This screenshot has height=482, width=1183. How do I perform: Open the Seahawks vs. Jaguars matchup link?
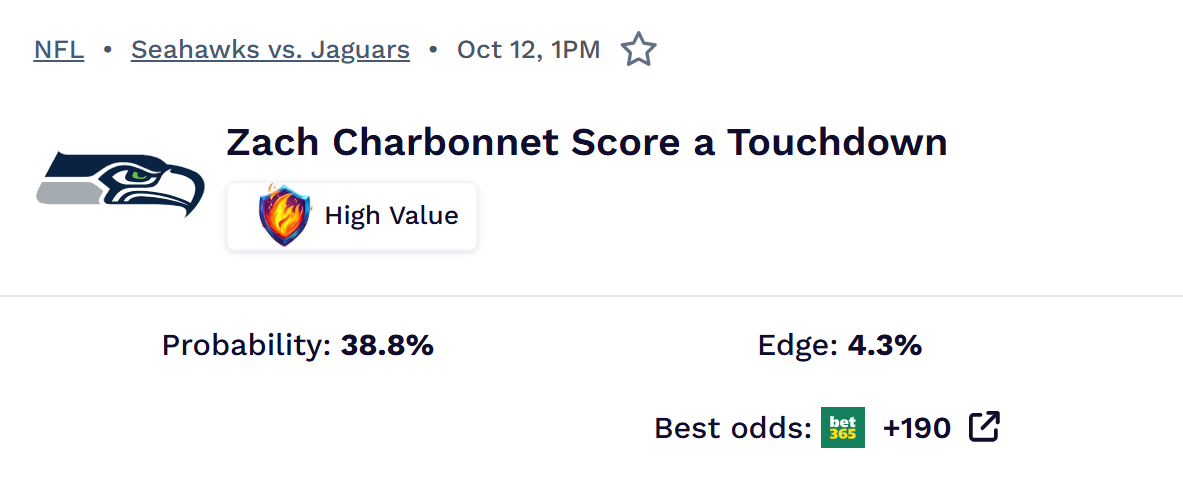(270, 49)
